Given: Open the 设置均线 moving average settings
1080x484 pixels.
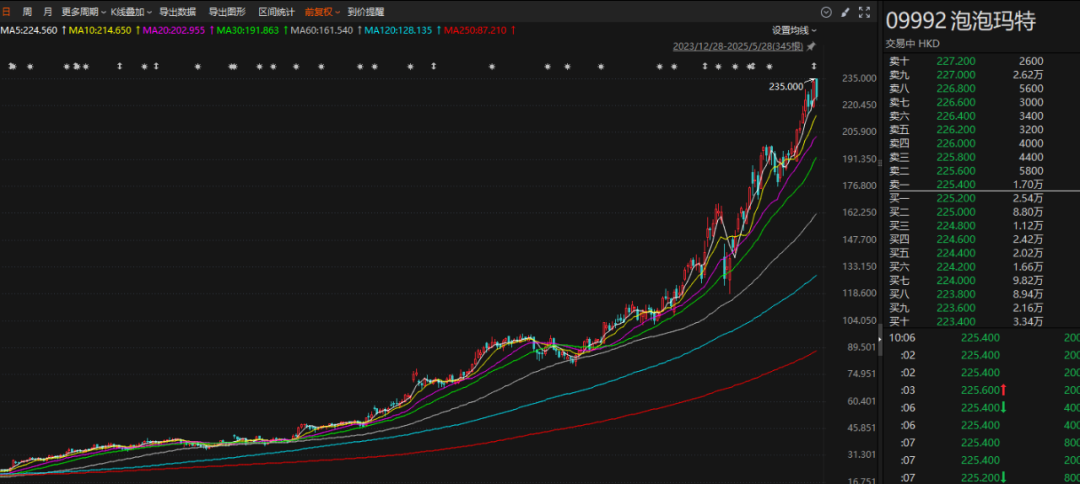Looking at the screenshot, I should (x=794, y=30).
